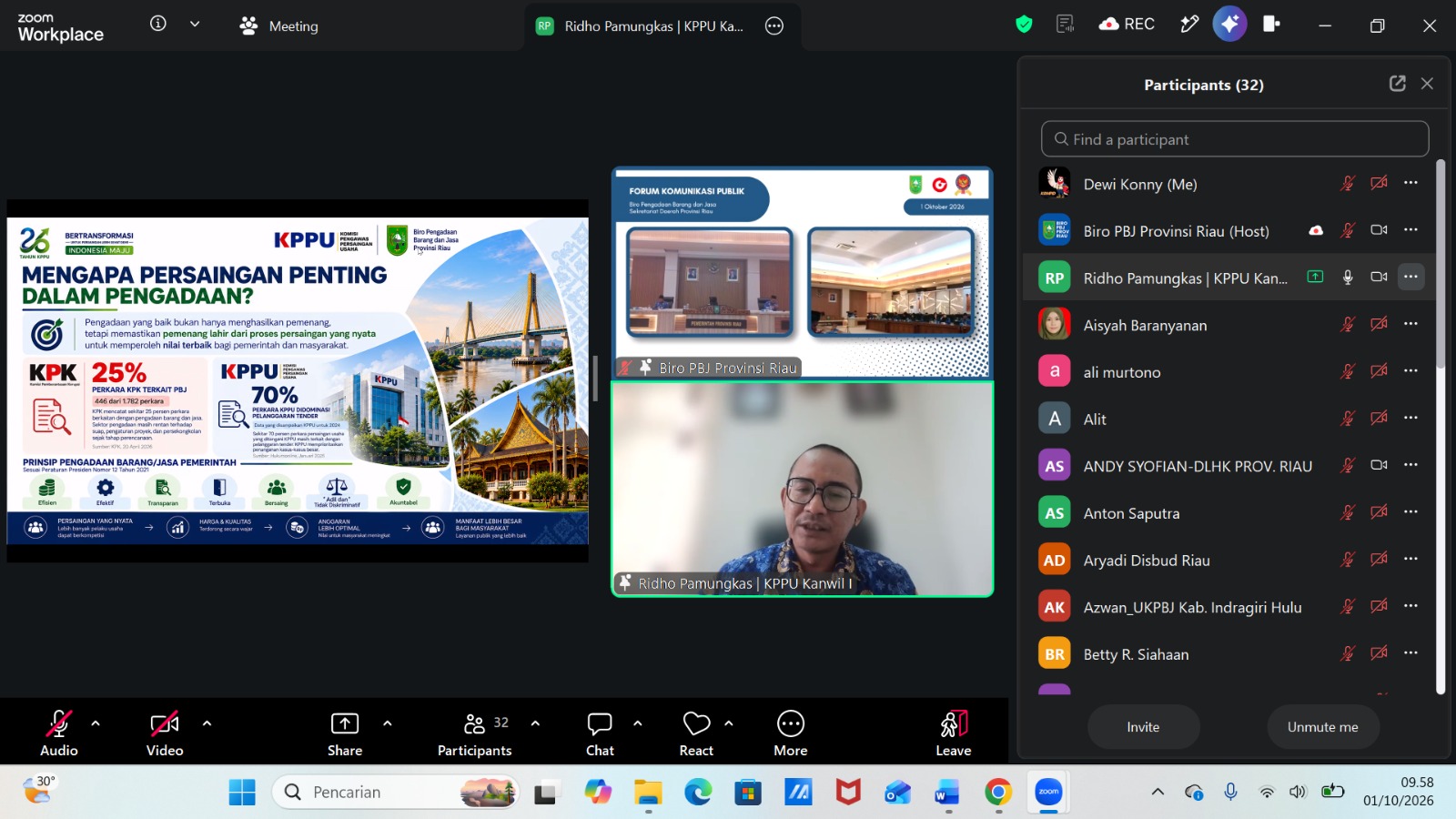
Task: Focus the Find a participant field
Action: coord(1235,139)
